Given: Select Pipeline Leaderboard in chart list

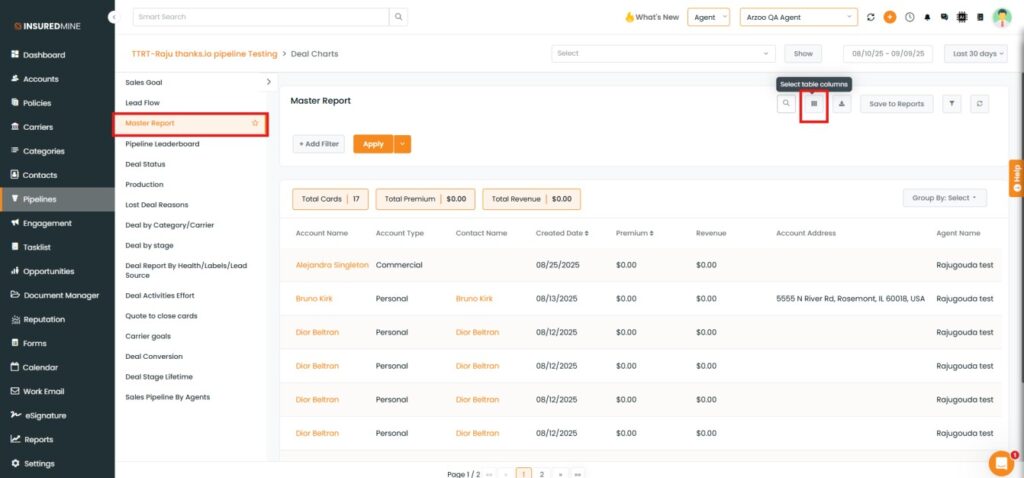Looking at the screenshot, I should pos(162,144).
